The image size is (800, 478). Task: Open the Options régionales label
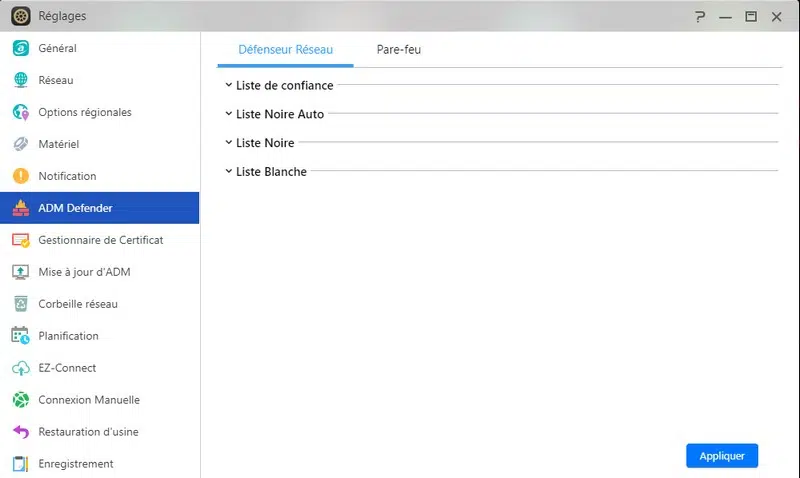(85, 112)
